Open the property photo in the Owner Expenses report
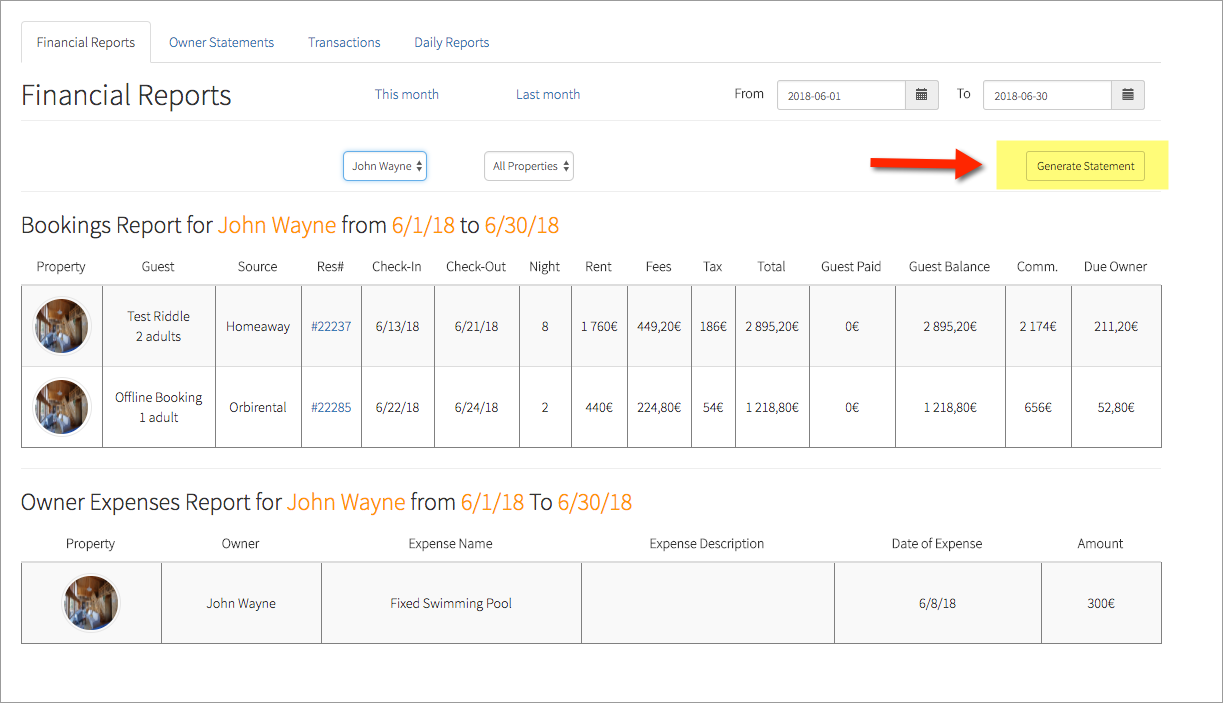 (90, 602)
